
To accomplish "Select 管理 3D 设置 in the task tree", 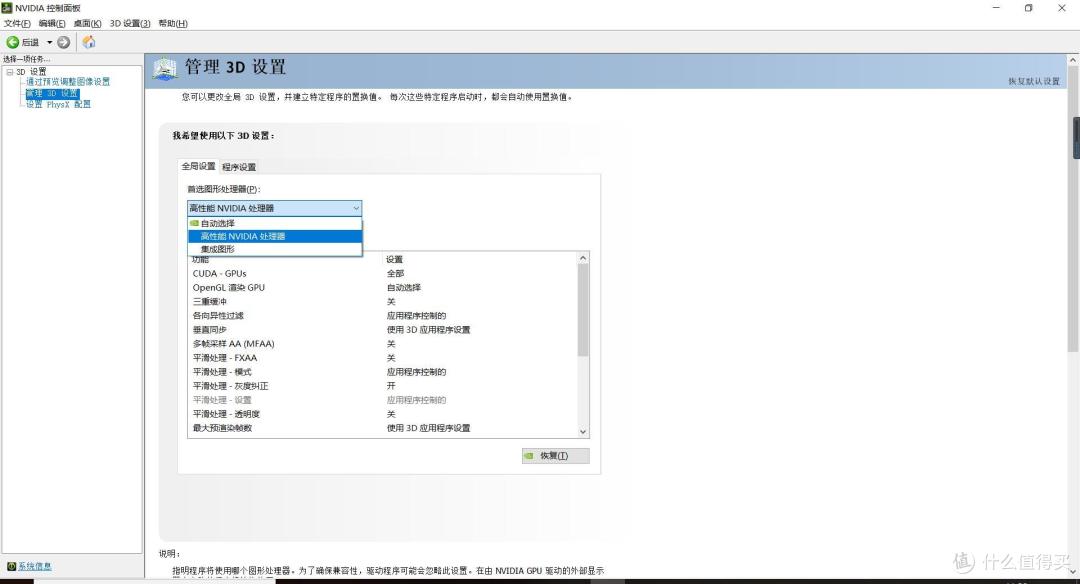I will click(52, 94).
